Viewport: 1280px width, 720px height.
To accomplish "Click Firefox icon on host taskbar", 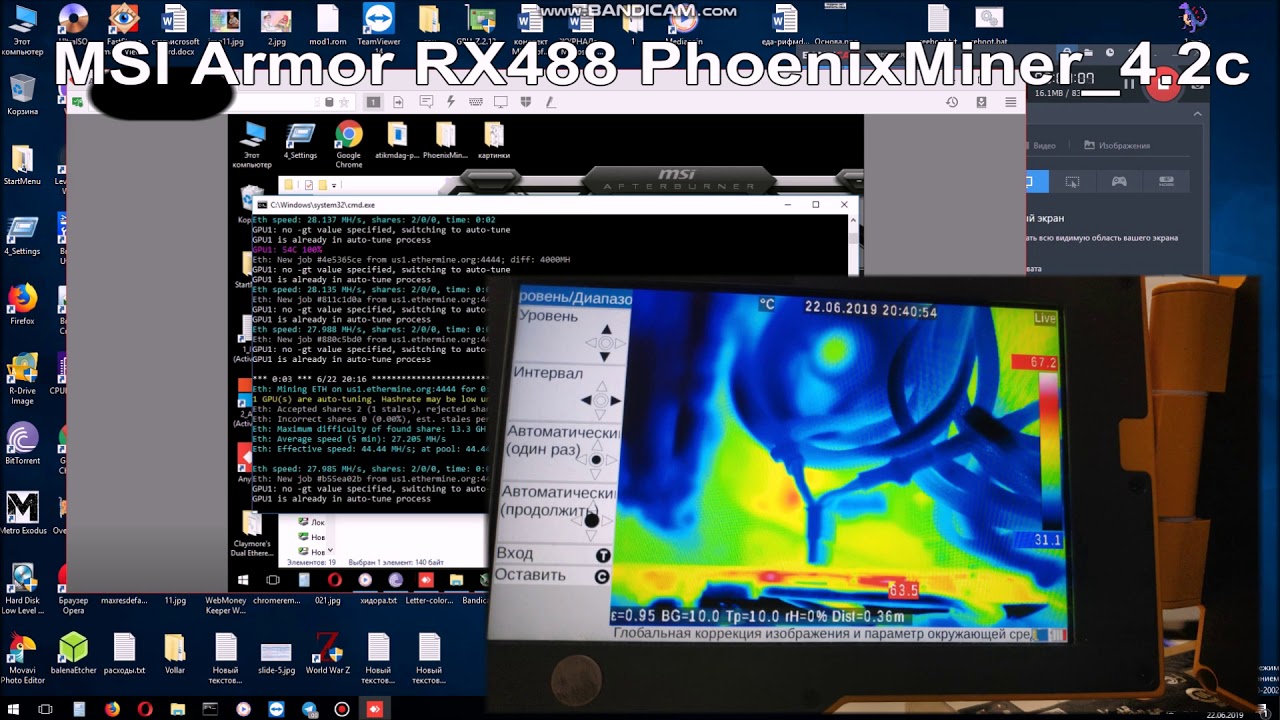I will pyautogui.click(x=112, y=709).
